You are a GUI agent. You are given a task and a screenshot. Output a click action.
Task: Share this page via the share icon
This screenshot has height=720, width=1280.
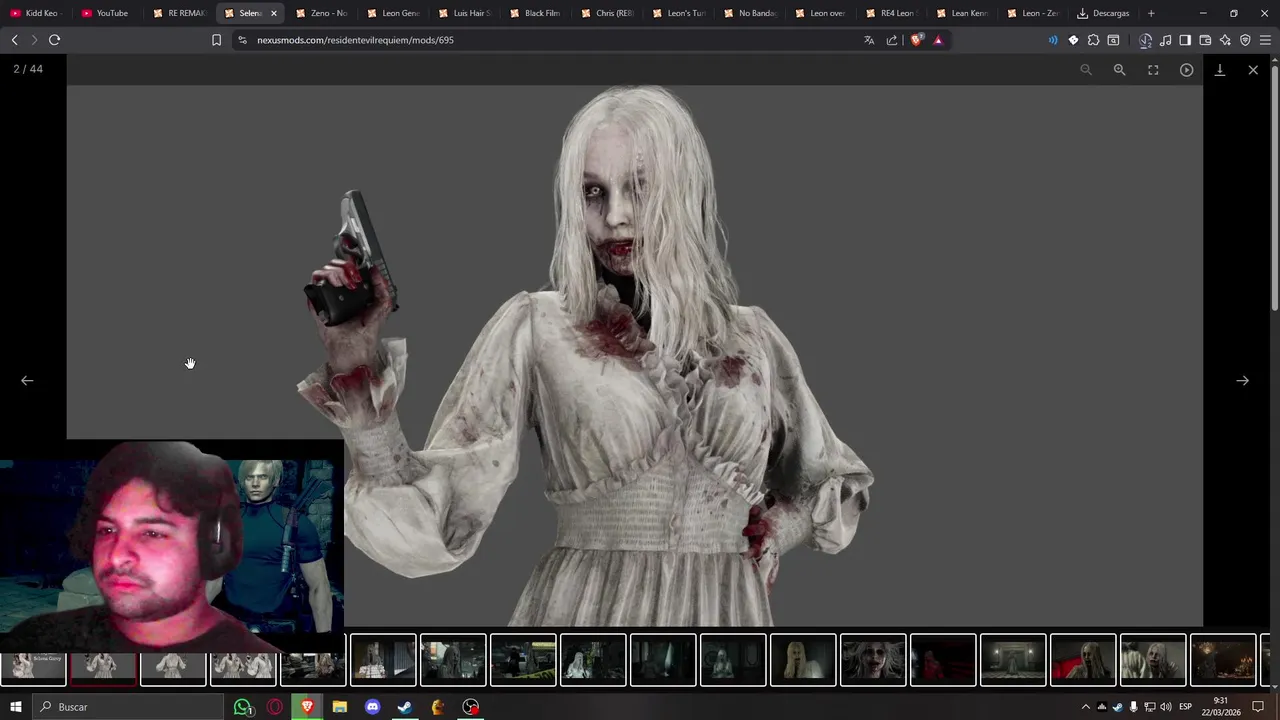[x=892, y=40]
